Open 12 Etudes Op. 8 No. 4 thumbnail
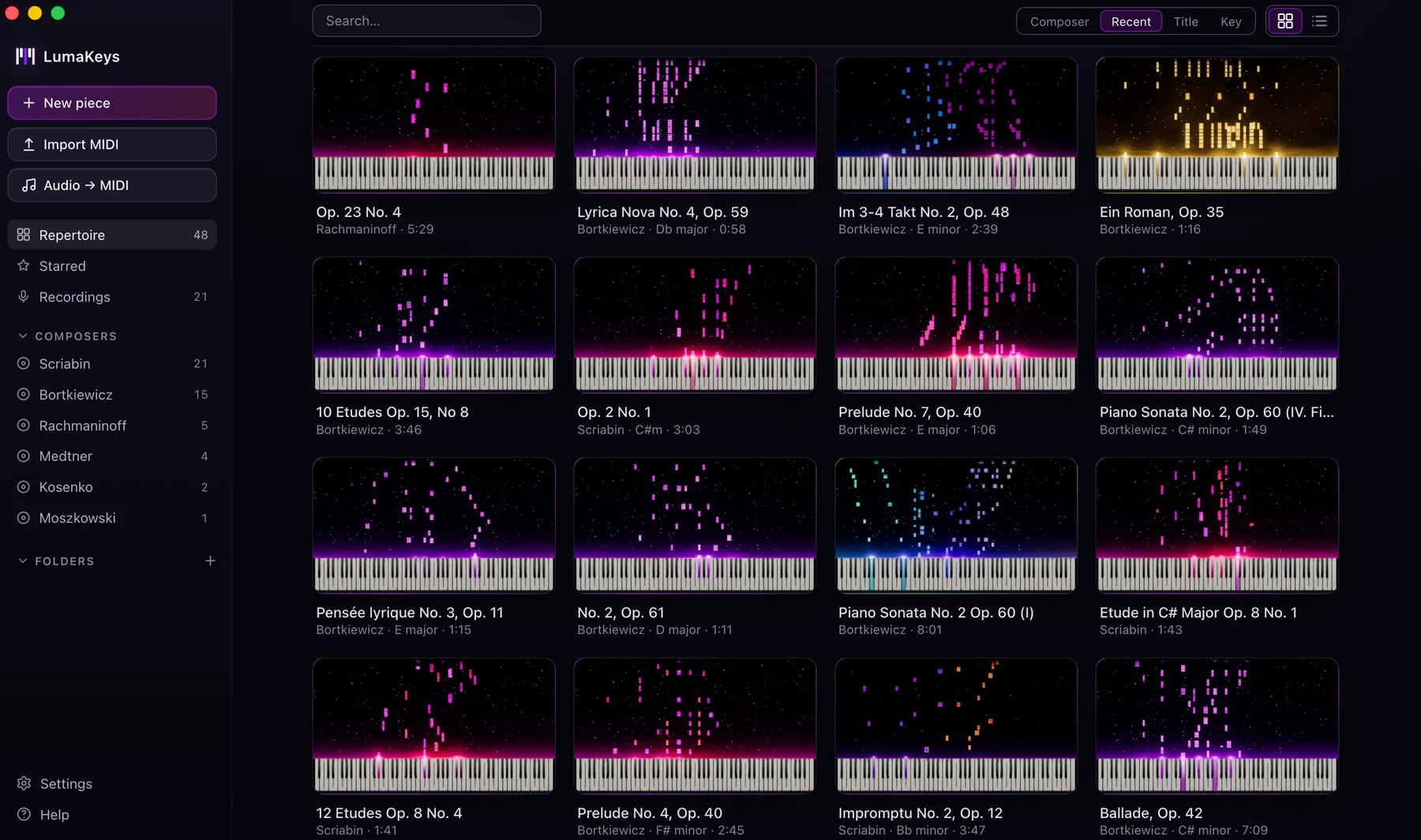This screenshot has height=840, width=1421. [x=433, y=726]
